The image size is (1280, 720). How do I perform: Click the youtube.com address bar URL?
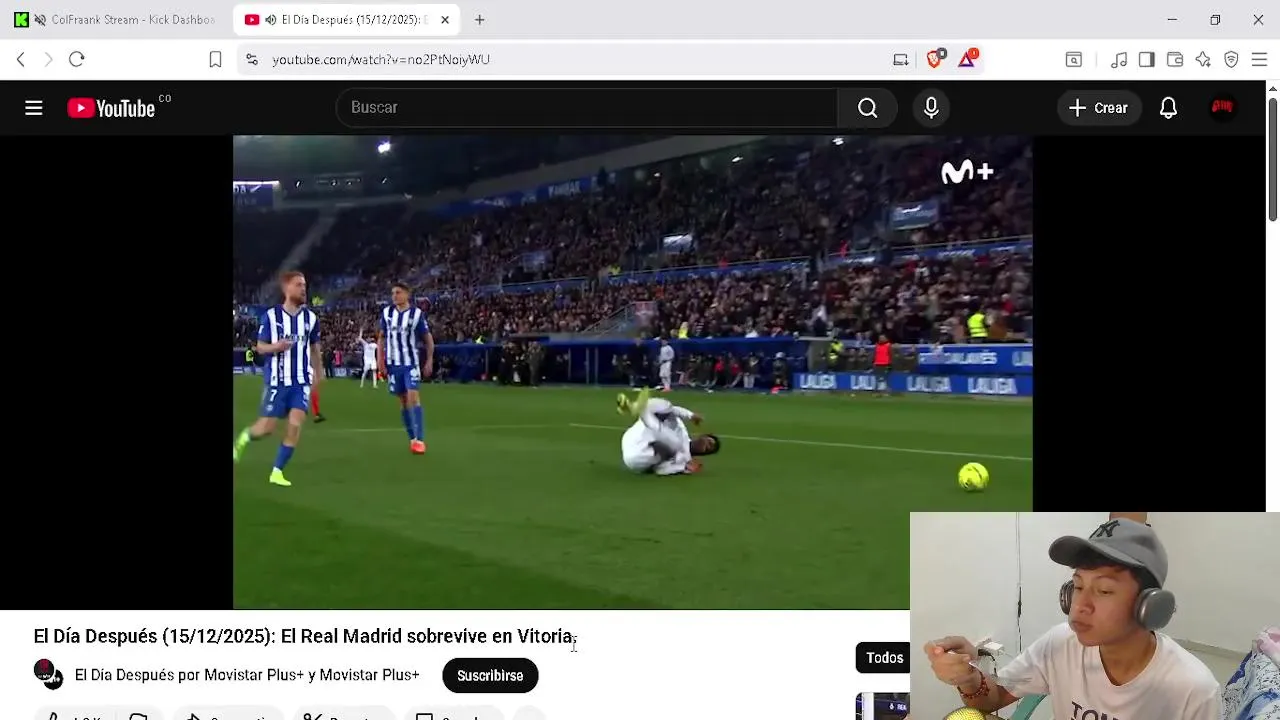(x=381, y=60)
